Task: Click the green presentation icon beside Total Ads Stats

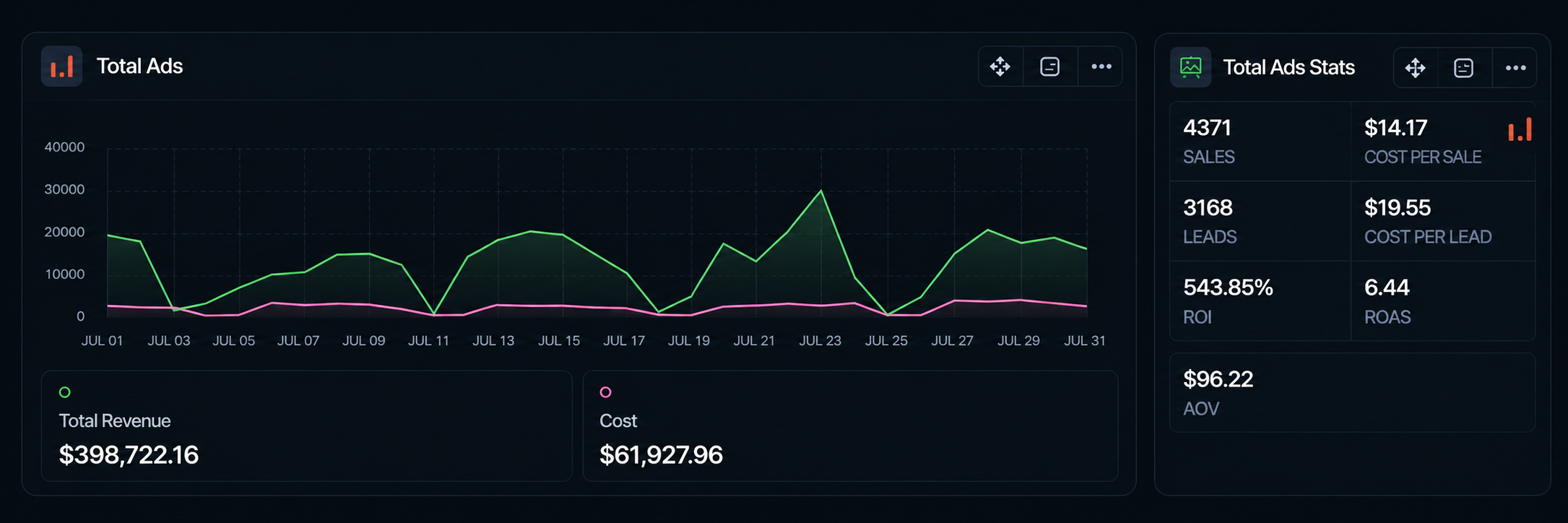Action: tap(1190, 67)
